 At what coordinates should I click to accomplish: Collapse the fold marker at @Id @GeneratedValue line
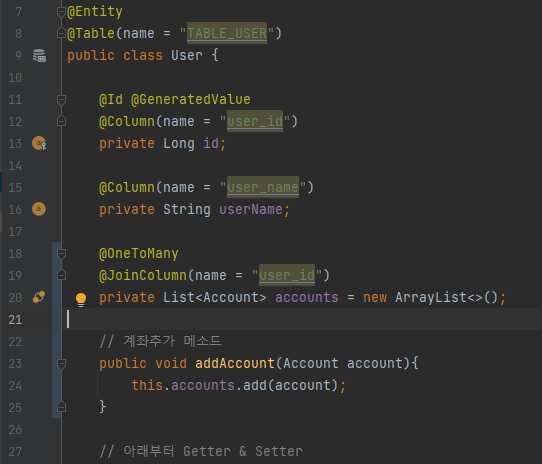click(x=61, y=100)
